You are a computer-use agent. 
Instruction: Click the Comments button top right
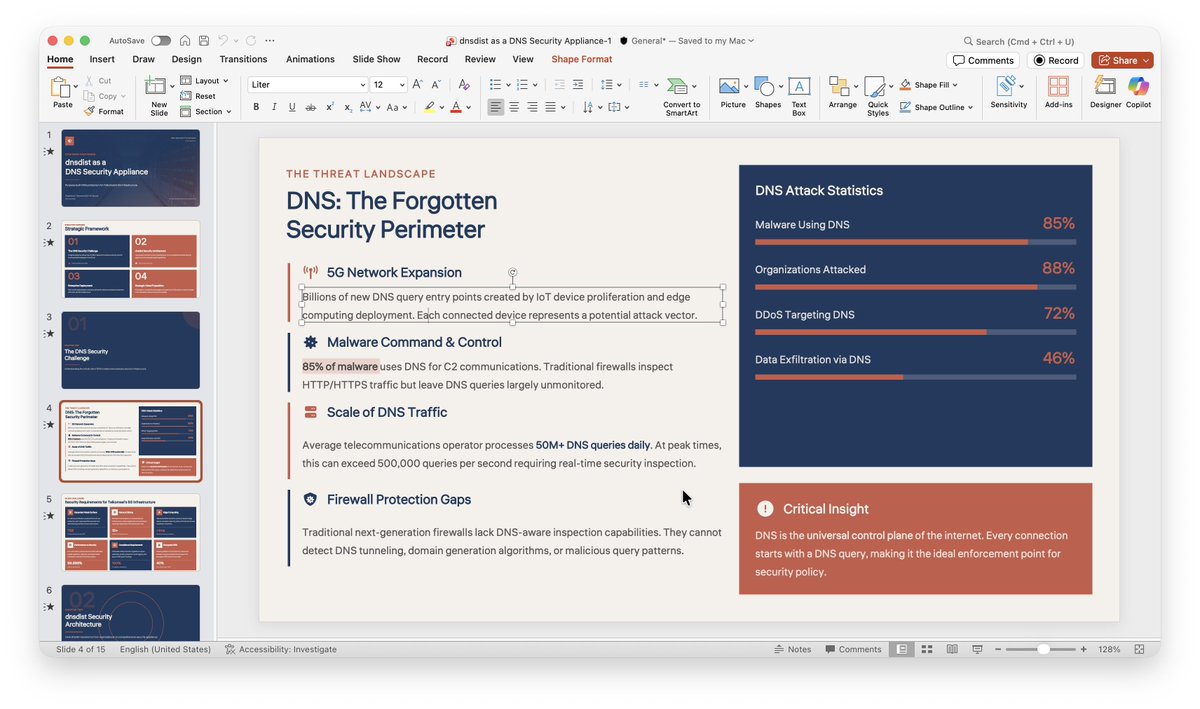(983, 60)
